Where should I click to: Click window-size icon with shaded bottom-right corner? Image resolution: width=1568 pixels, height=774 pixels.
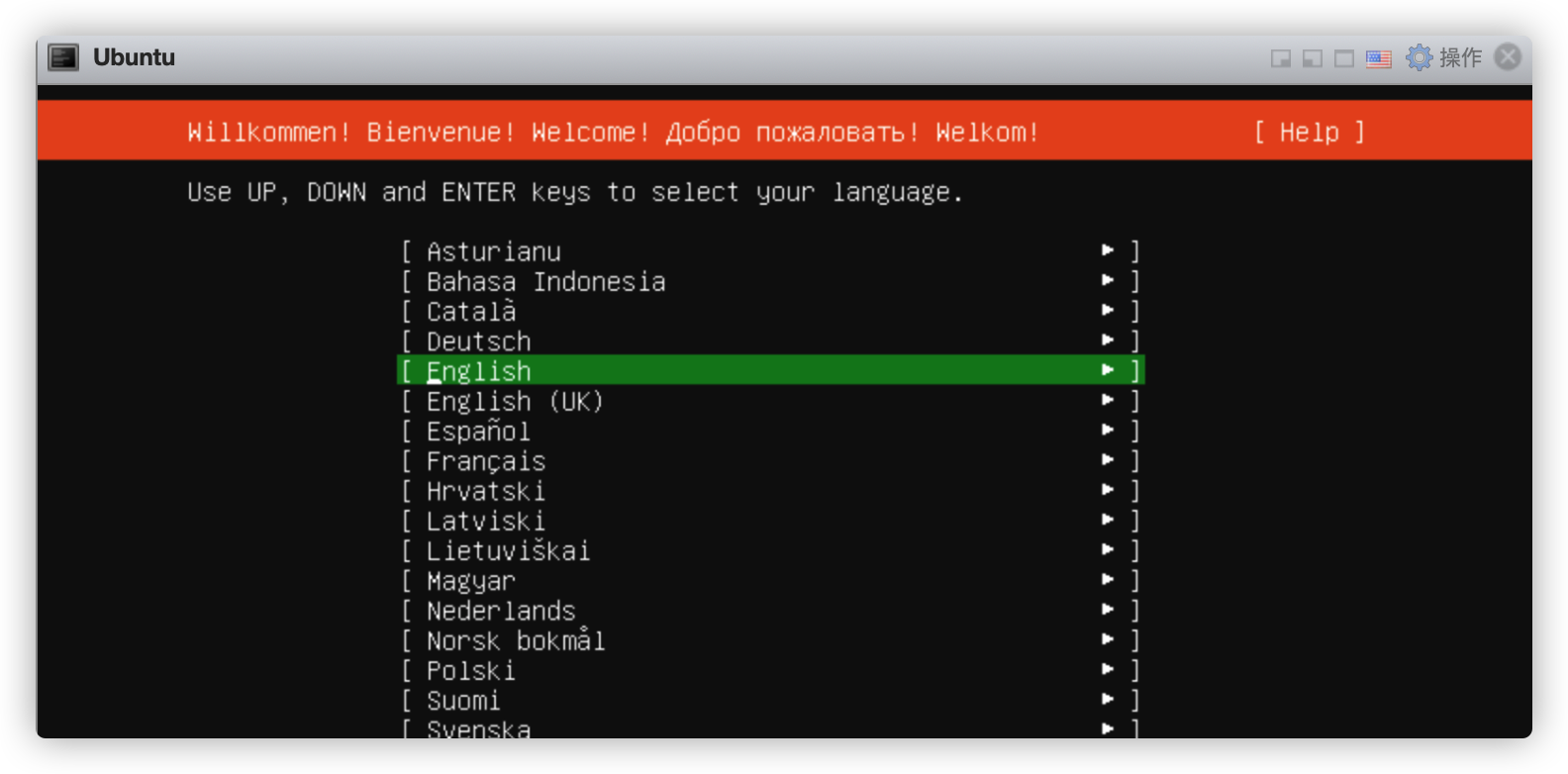click(x=1281, y=58)
